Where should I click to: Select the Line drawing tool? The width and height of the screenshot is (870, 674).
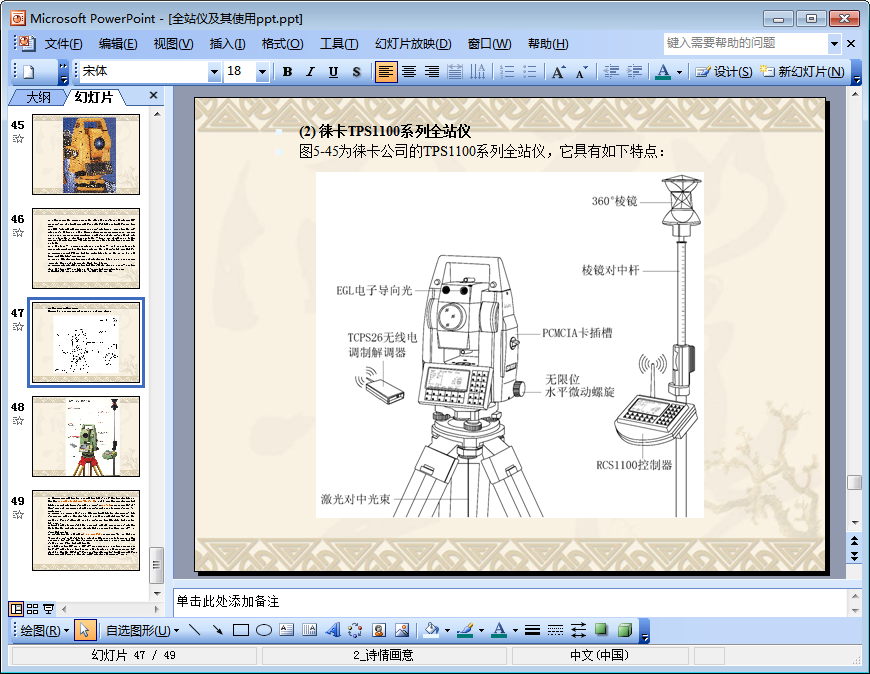point(195,630)
